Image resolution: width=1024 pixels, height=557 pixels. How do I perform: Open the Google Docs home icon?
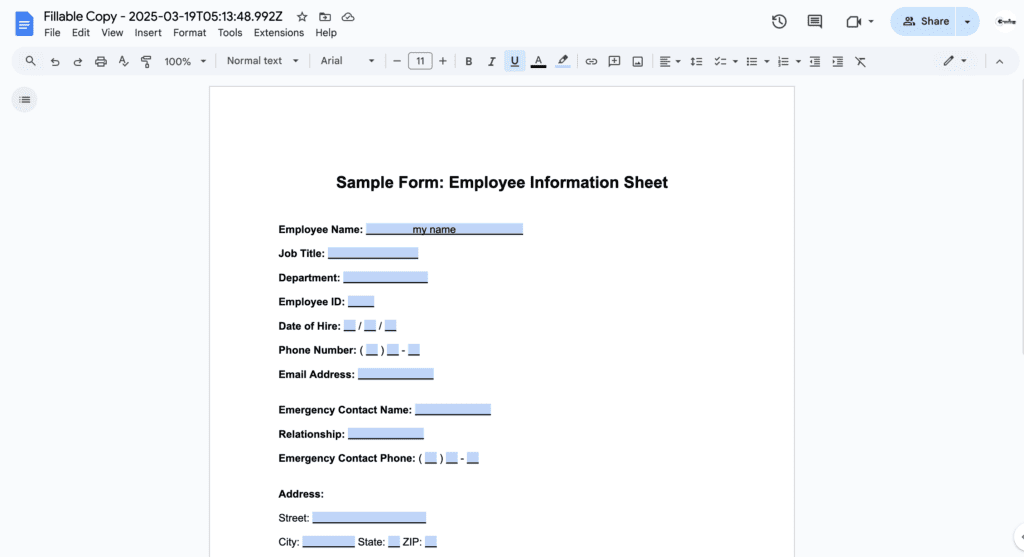pos(24,24)
